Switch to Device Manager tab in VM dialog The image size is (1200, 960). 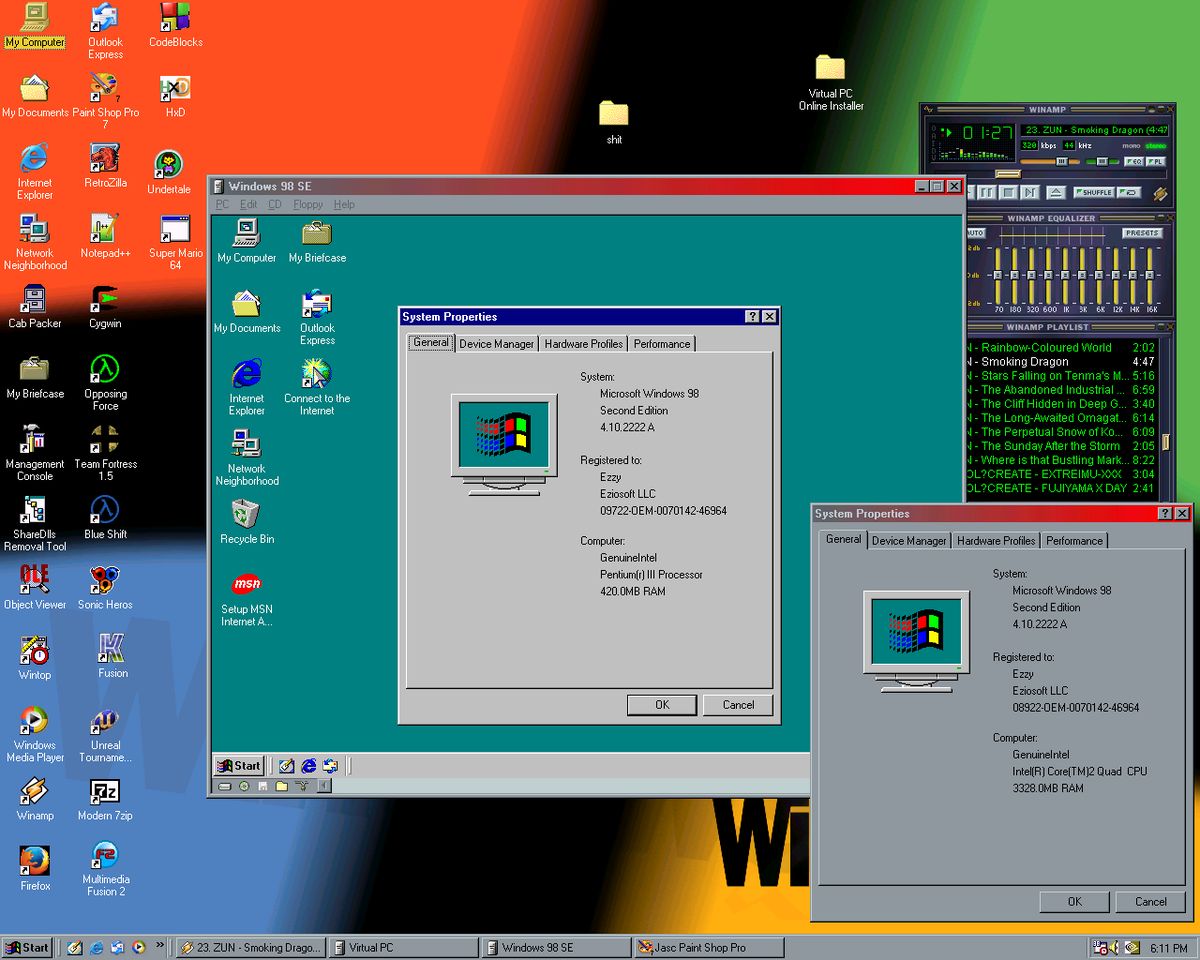click(x=496, y=344)
